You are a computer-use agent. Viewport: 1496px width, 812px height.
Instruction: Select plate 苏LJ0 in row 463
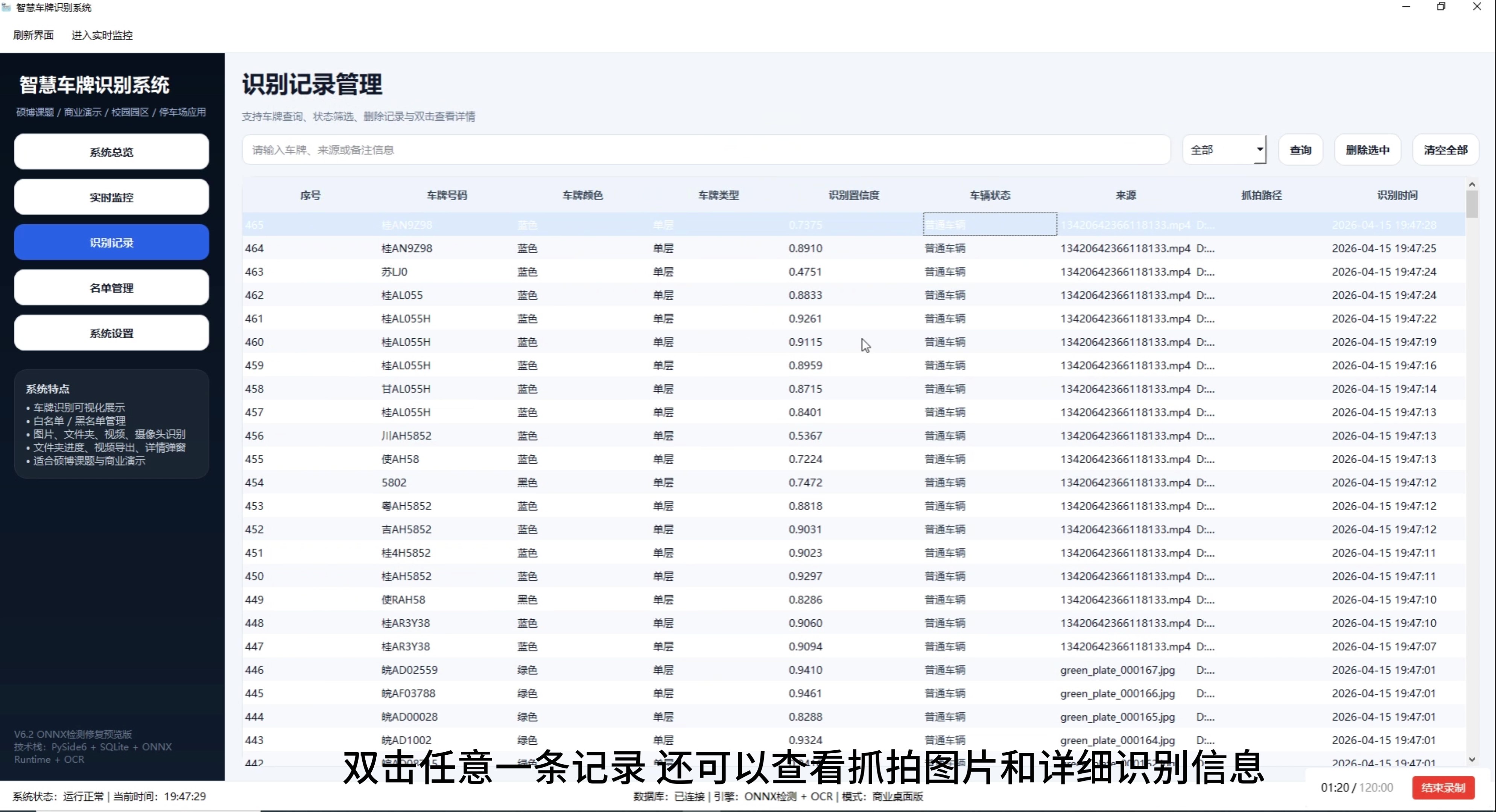[394, 272]
